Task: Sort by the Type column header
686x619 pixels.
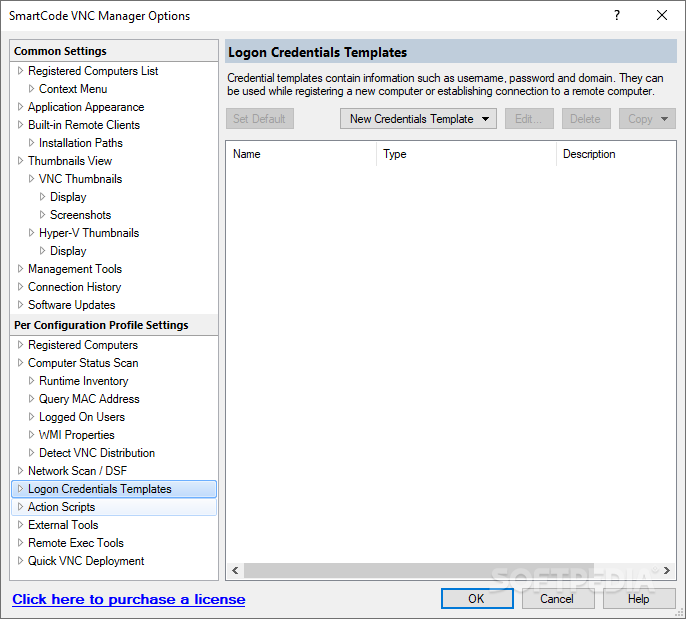Action: 466,154
